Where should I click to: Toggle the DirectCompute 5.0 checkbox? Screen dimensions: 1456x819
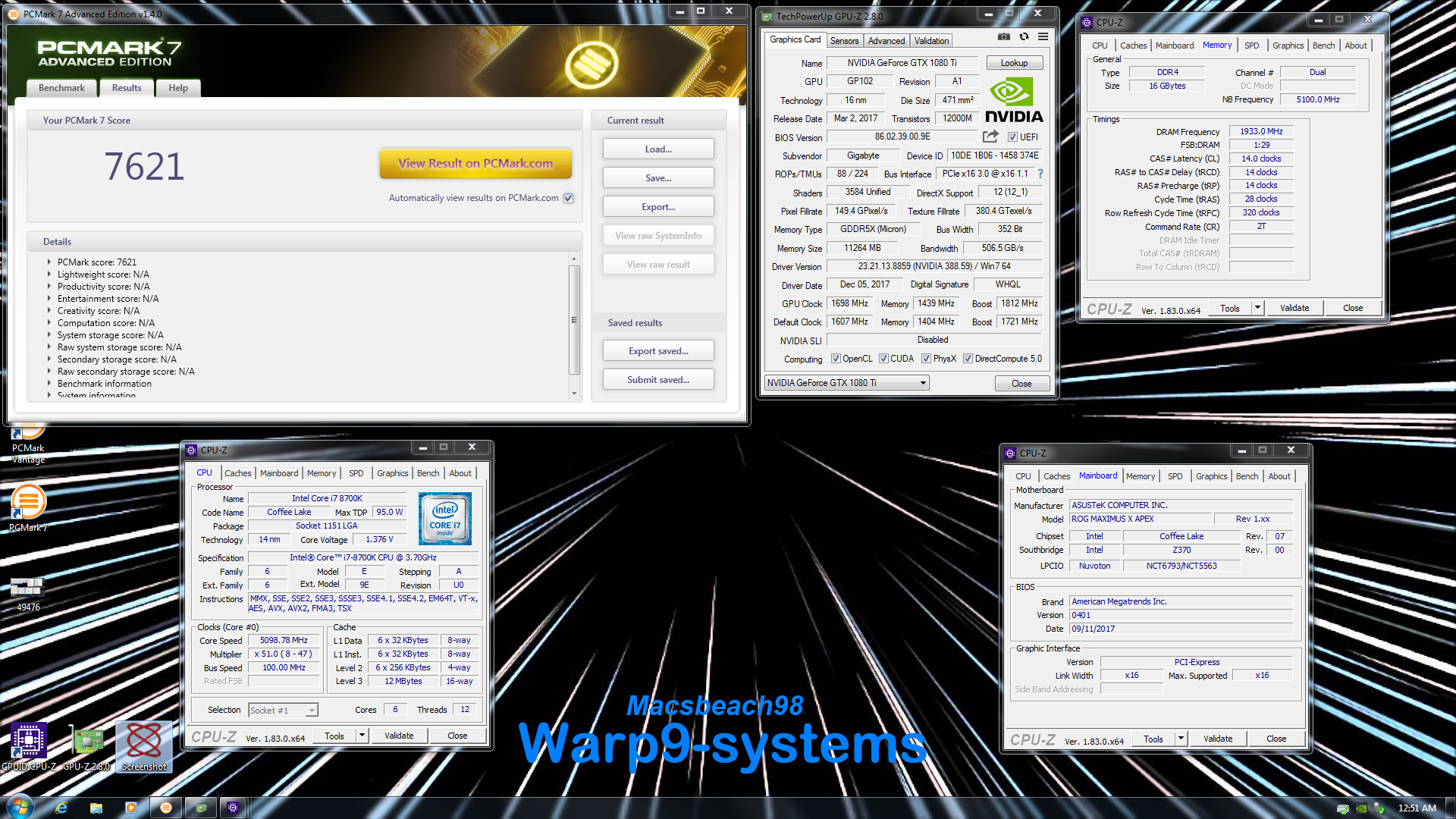tap(968, 359)
